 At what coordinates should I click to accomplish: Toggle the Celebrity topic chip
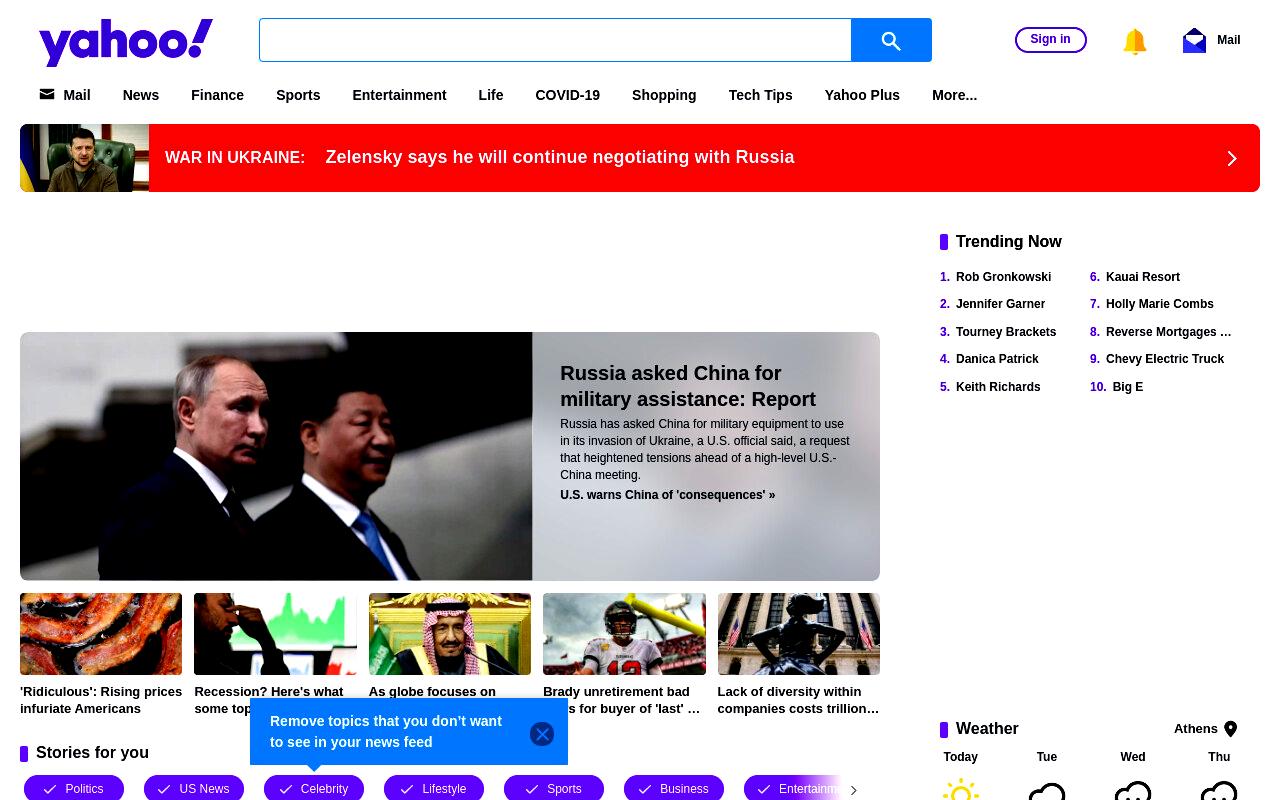314,788
